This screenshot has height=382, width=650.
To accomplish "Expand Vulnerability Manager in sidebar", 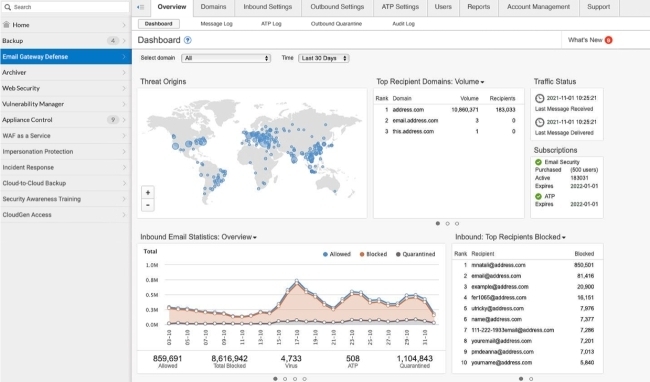I will (x=66, y=104).
